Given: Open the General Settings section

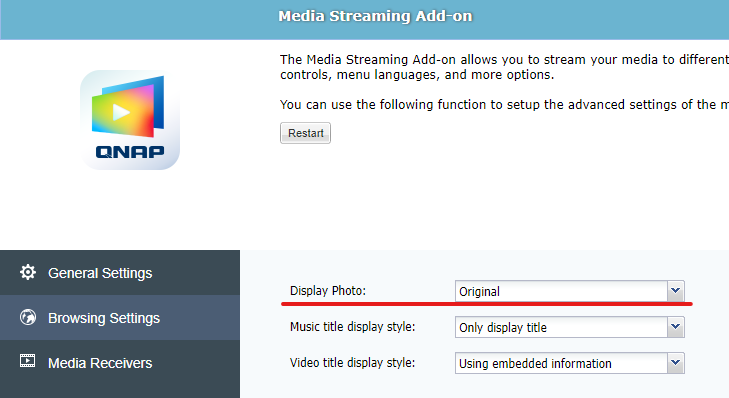Looking at the screenshot, I should pos(120,273).
